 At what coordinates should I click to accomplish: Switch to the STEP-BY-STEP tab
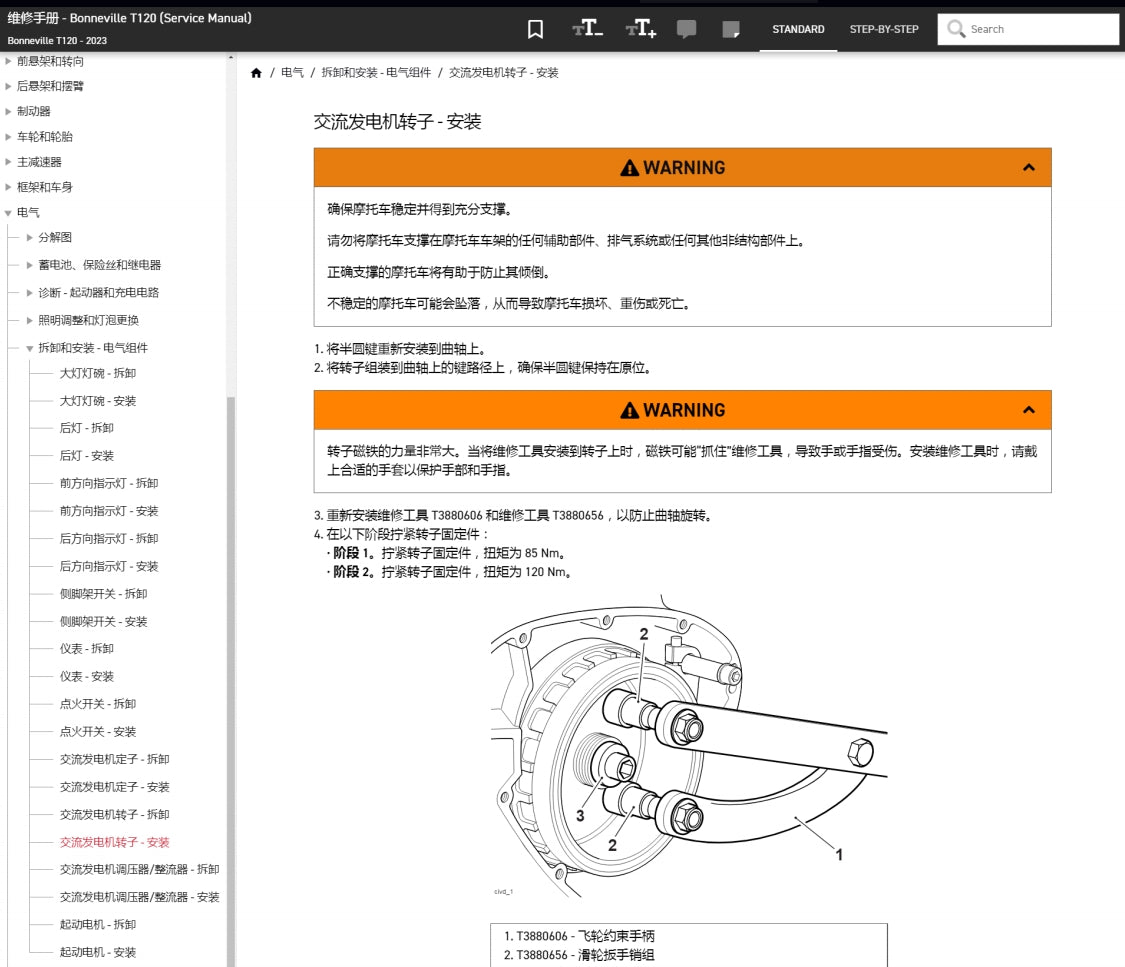883,30
